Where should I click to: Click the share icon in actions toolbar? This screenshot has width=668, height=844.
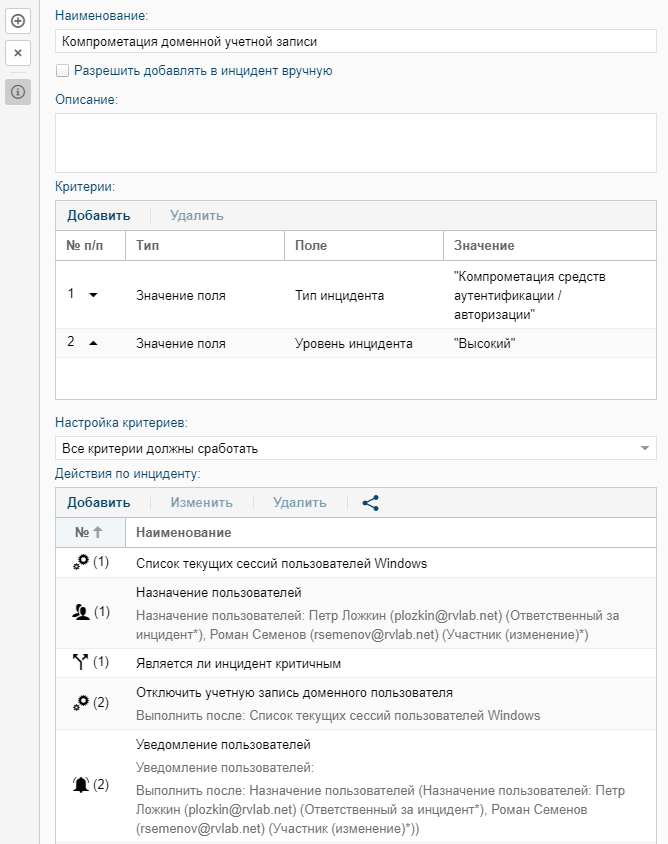pos(371,503)
